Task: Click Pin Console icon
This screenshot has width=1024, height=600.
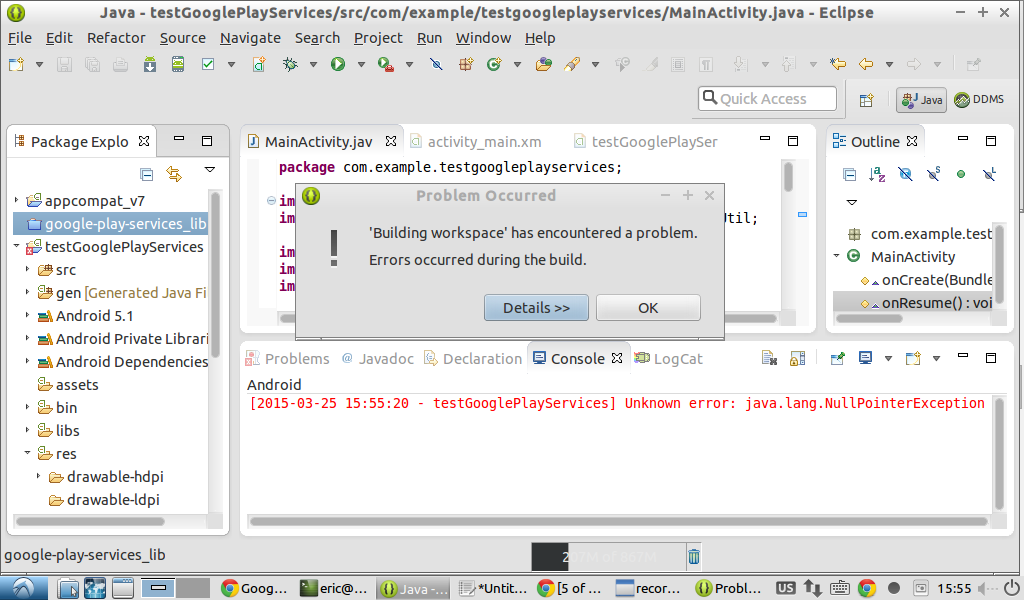Action: (x=837, y=358)
